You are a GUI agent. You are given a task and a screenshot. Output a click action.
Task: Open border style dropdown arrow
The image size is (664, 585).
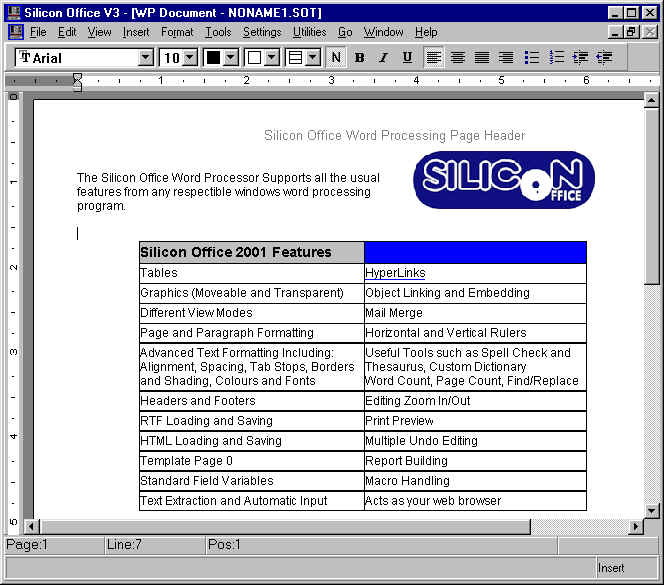[313, 57]
